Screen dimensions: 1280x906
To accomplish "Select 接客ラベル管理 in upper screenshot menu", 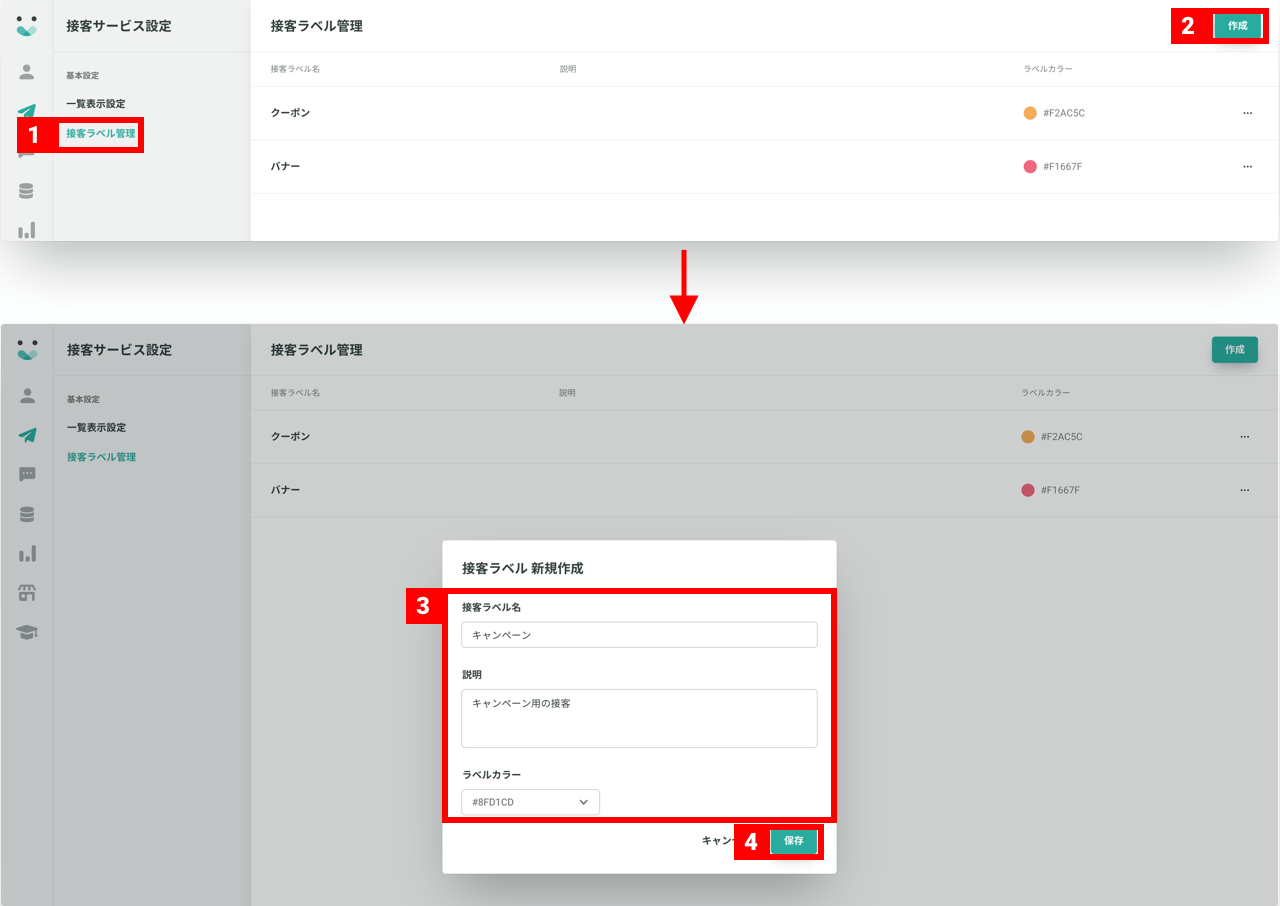I will [x=100, y=133].
